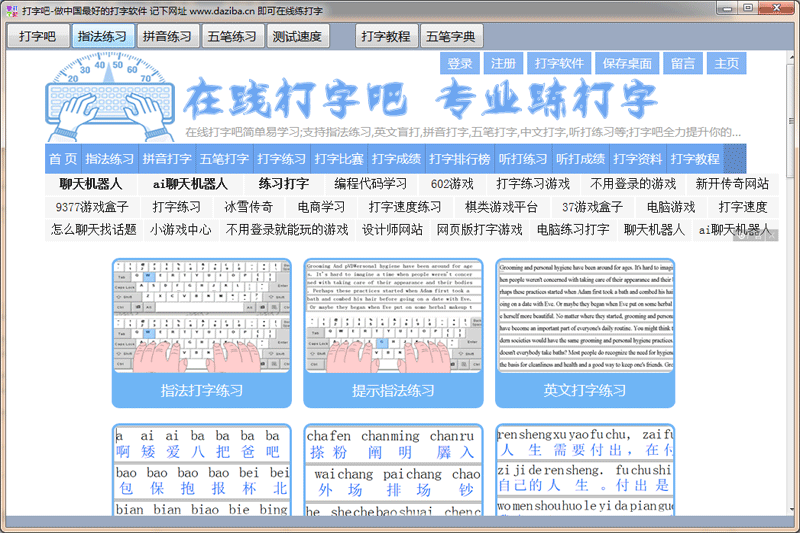Open the 留言 page
Screen dimensions: 800x533
click(683, 63)
